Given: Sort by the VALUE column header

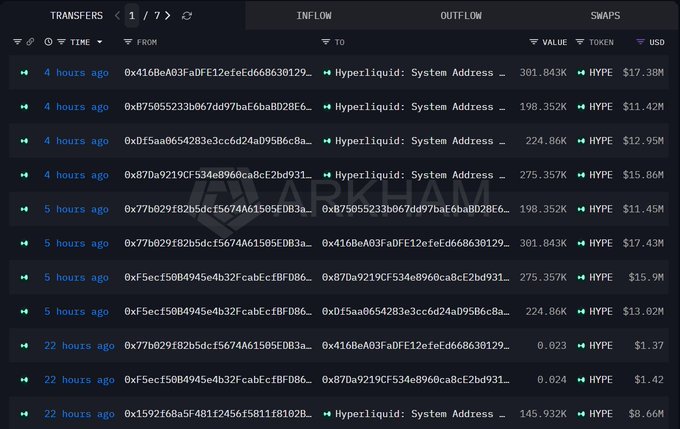Looking at the screenshot, I should coord(555,42).
